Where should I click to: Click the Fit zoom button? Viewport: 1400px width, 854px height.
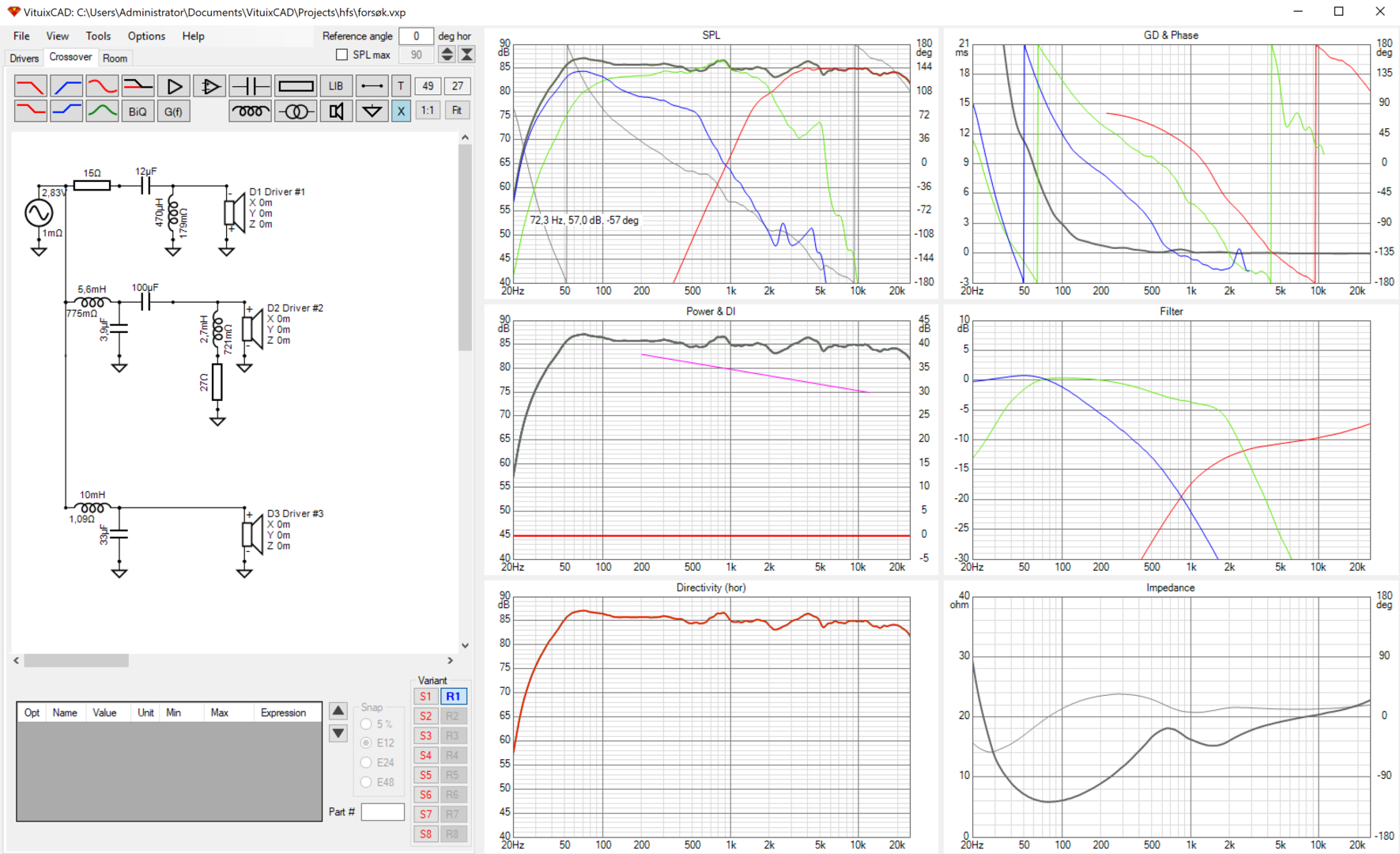[457, 111]
